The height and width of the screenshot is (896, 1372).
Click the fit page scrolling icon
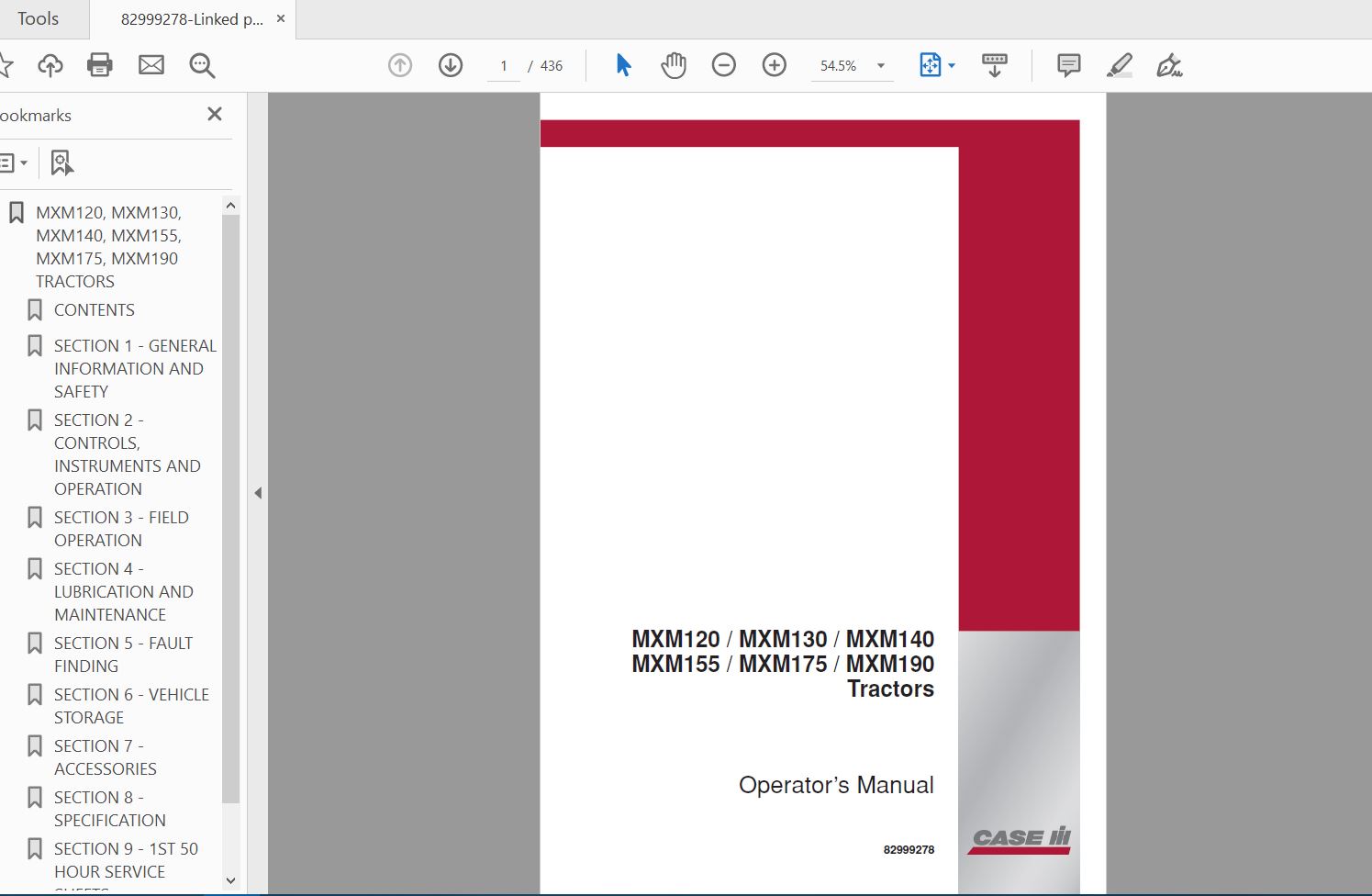coord(931,65)
